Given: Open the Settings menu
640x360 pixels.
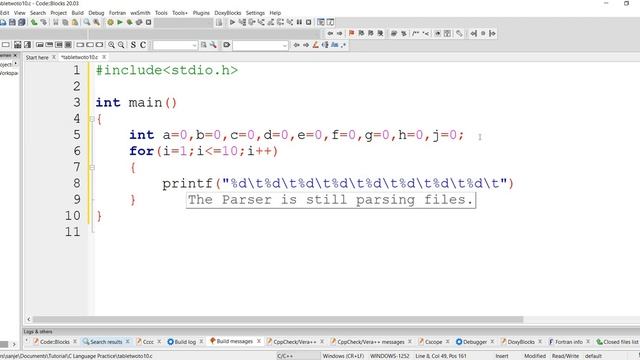Looking at the screenshot, I should click(x=256, y=13).
